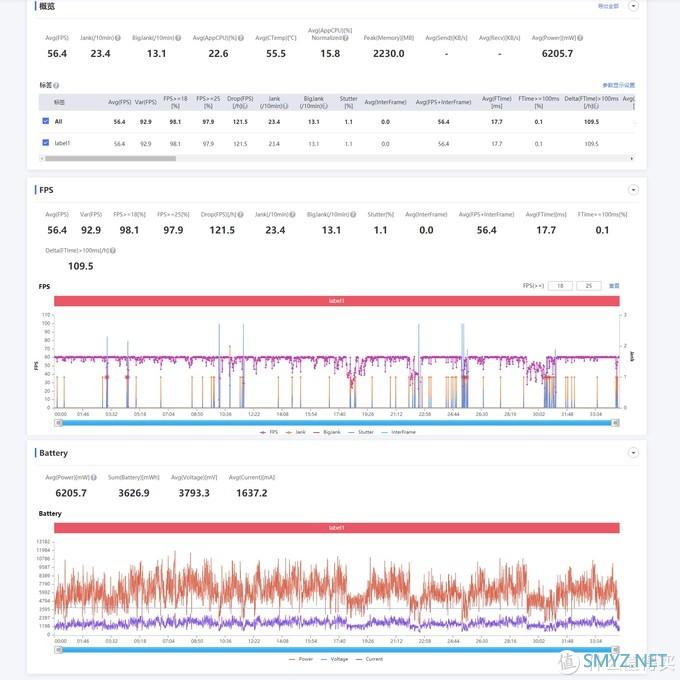Viewport: 680px width, 680px height.
Task: Click the label table horizontal scrollbar thumb
Action: tap(111, 159)
